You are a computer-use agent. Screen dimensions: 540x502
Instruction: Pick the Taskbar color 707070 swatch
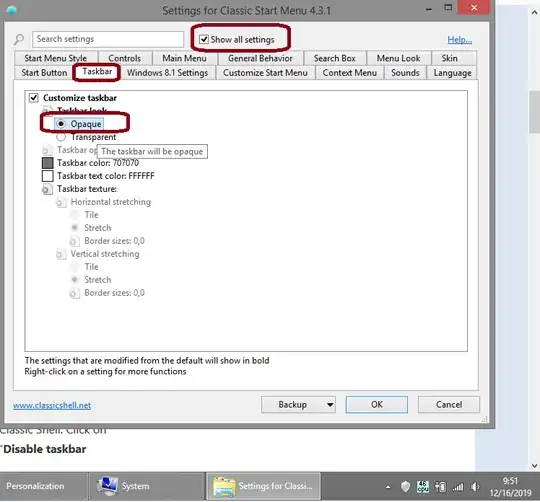(x=48, y=163)
